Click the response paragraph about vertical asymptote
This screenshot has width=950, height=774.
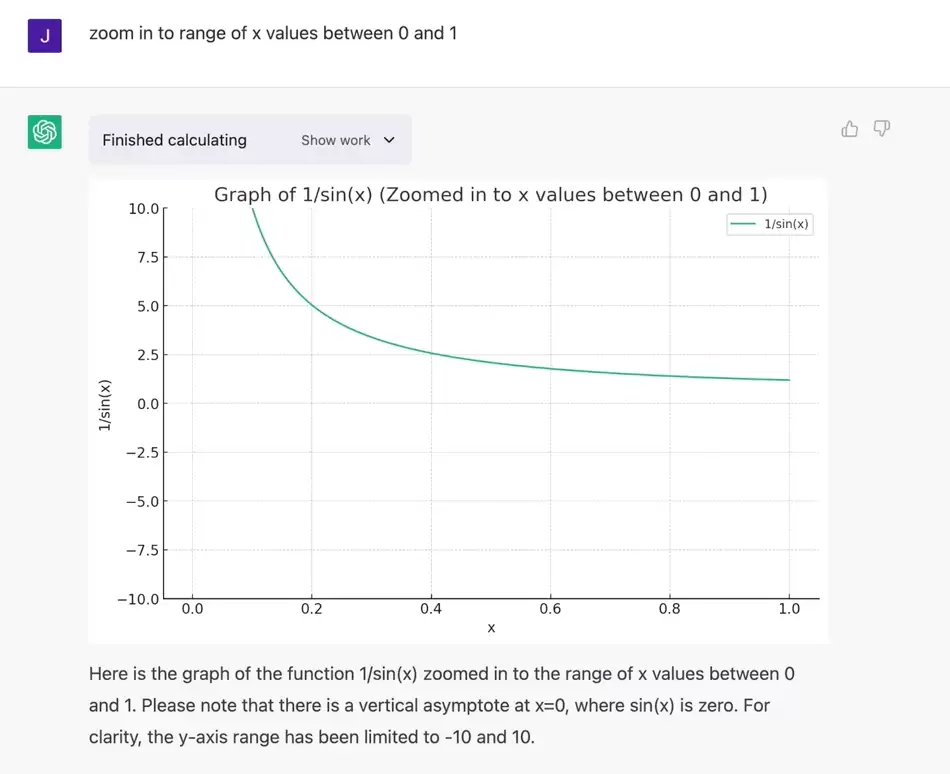(x=442, y=706)
